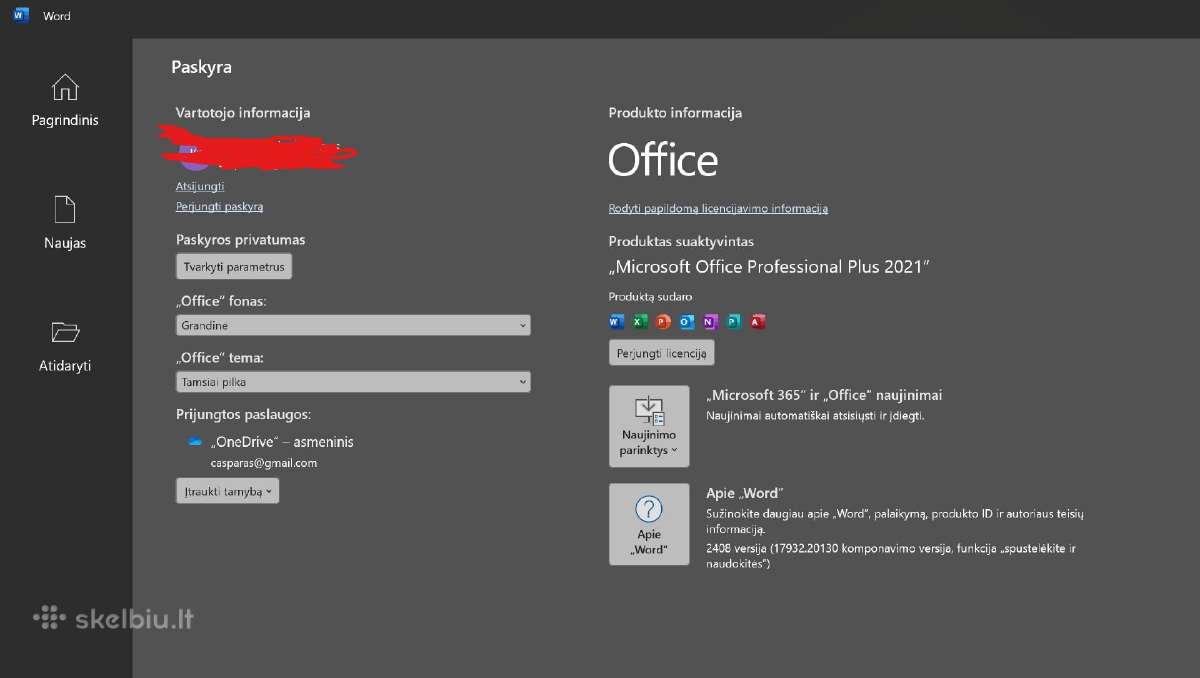Click the casparas@gmail.com email text
Image resolution: width=1200 pixels, height=678 pixels.
tap(264, 463)
